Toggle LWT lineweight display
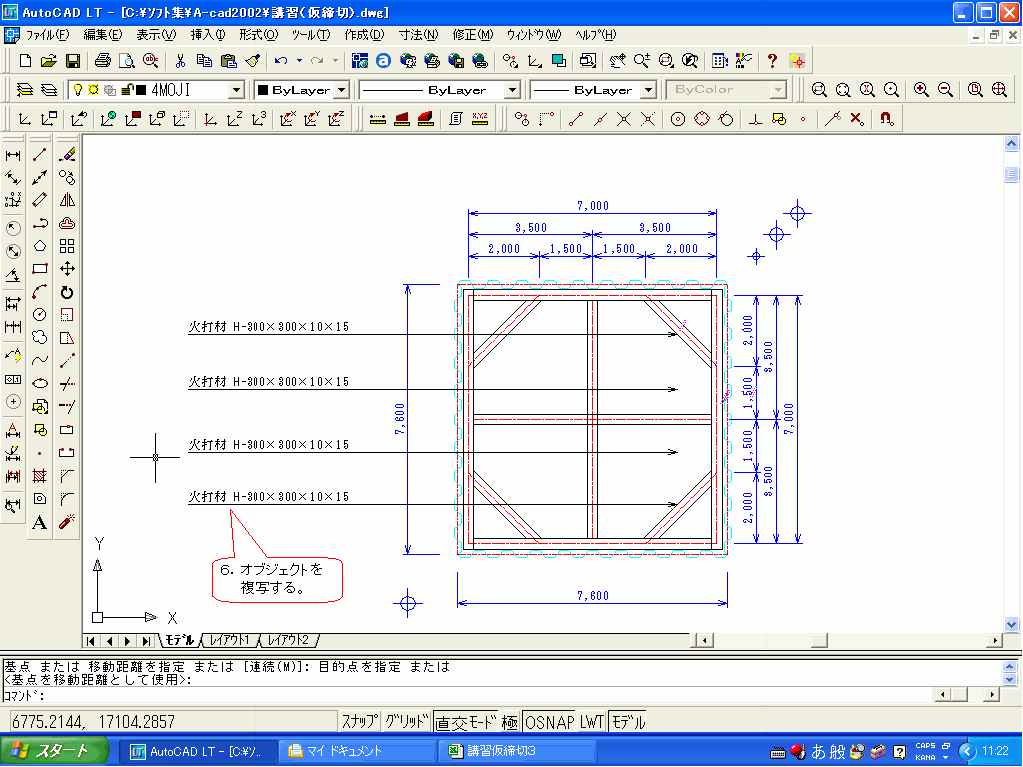1023x767 pixels. point(592,722)
